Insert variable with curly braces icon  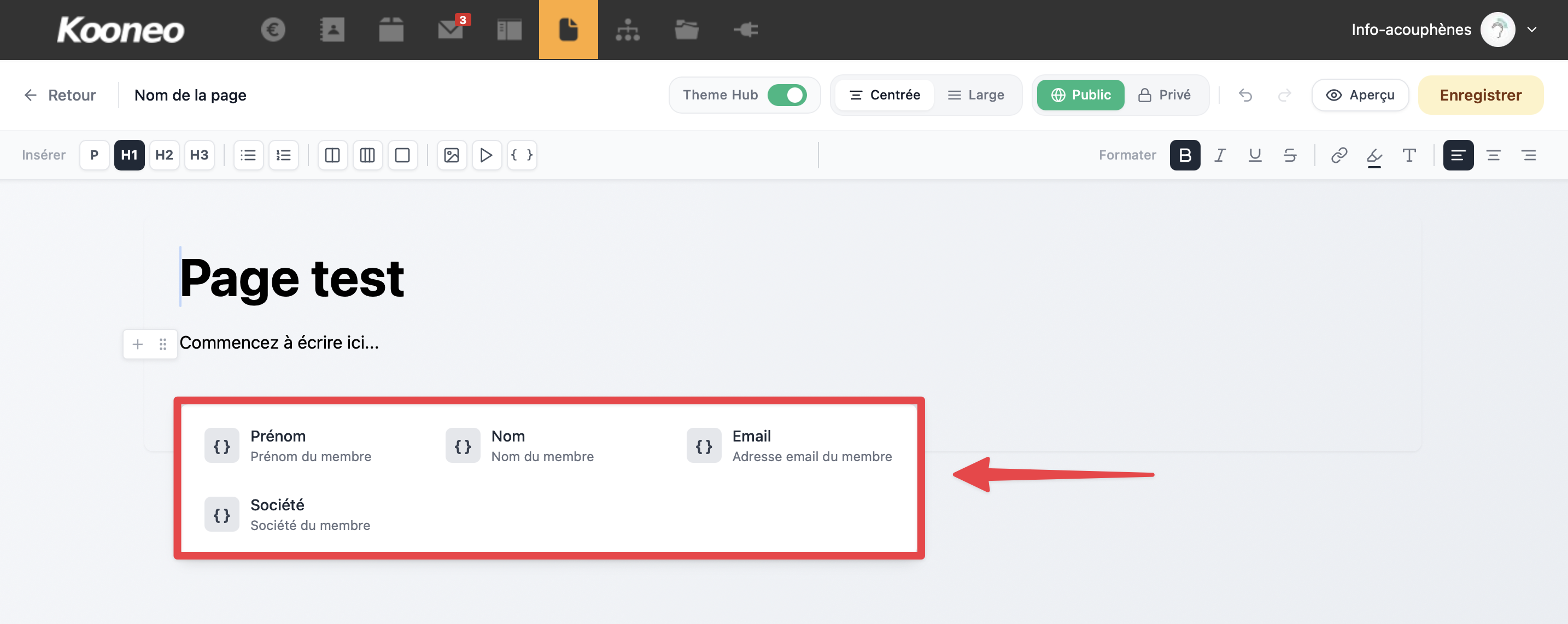tap(522, 155)
